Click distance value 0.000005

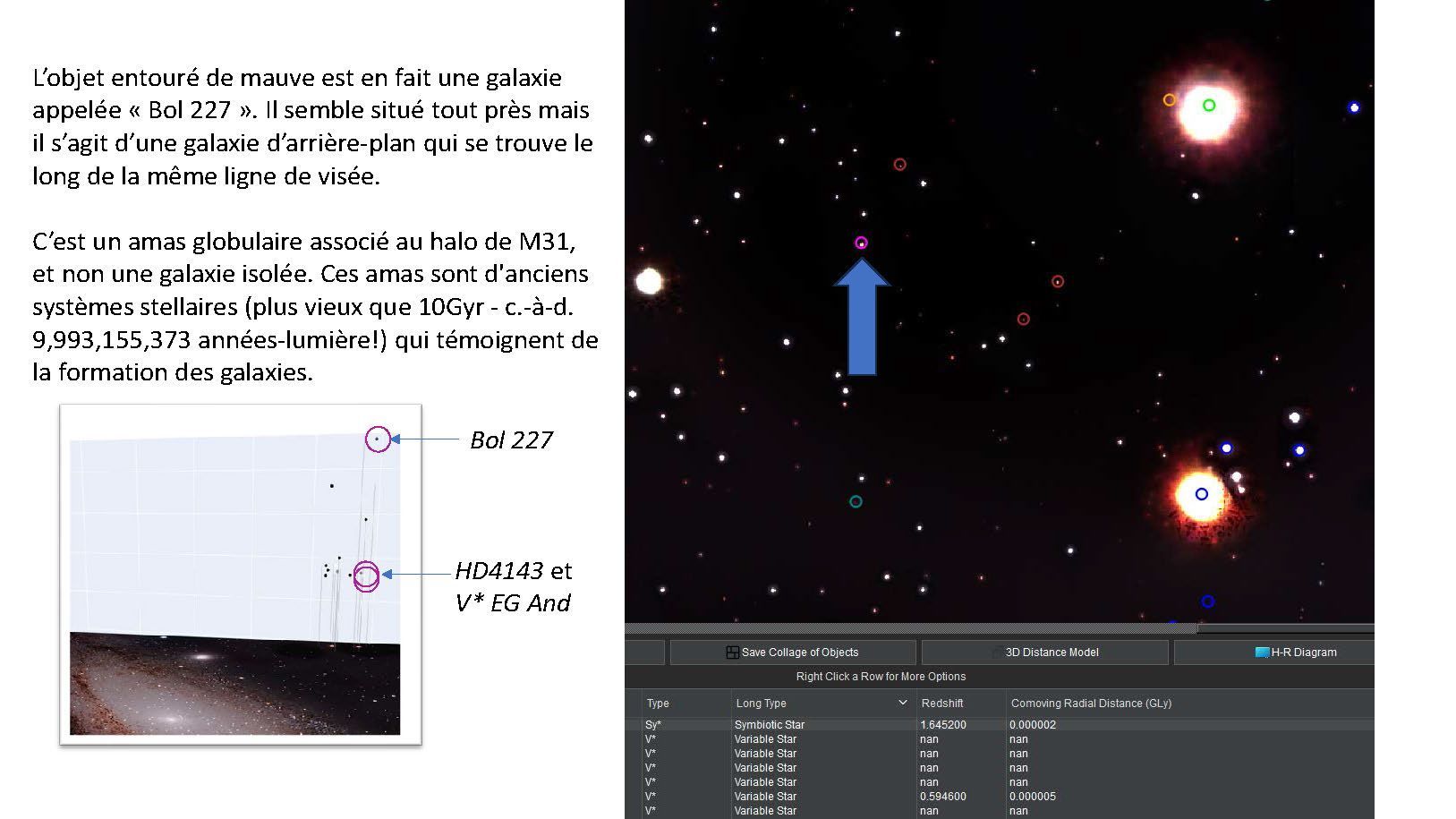pyautogui.click(x=1033, y=797)
